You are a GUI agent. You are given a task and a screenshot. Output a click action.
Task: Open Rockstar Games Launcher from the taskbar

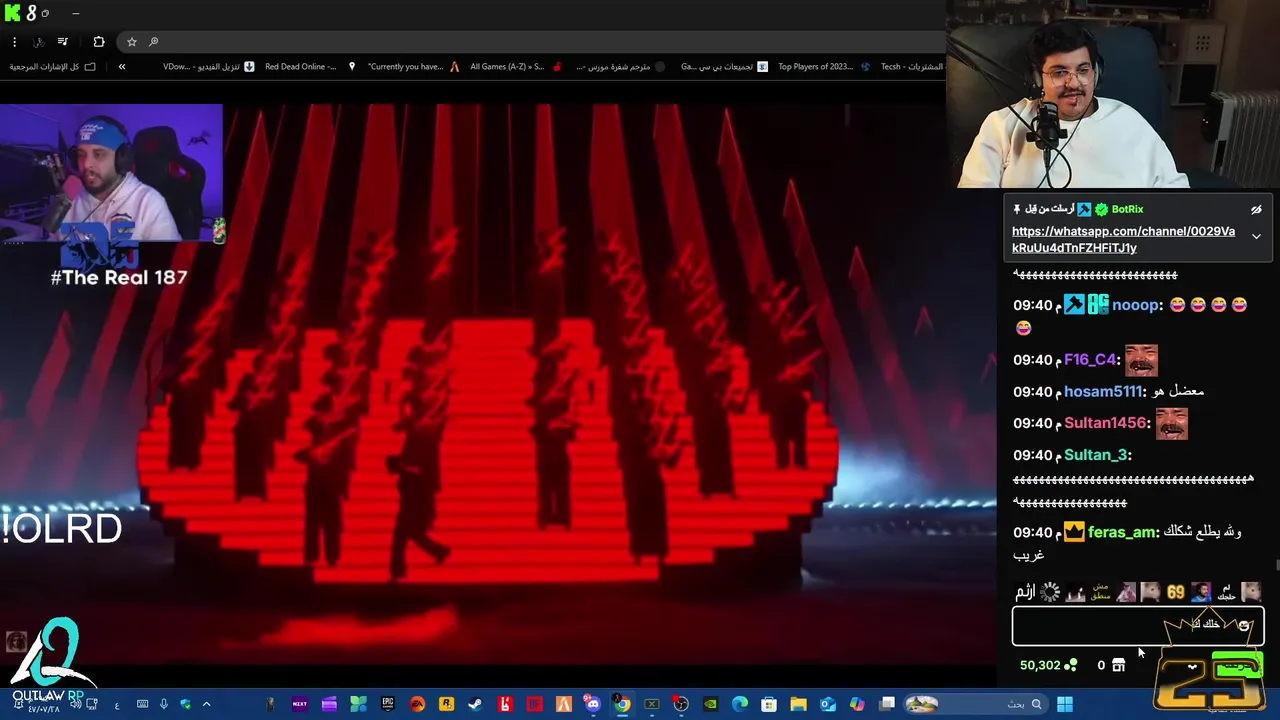446,705
